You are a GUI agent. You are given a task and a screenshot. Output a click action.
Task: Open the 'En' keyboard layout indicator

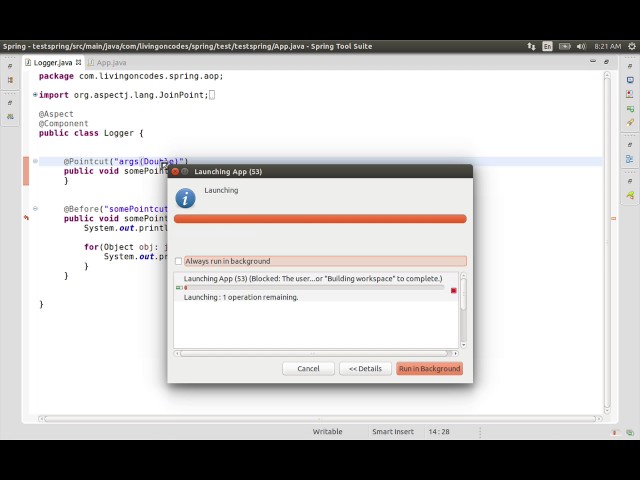(x=547, y=46)
